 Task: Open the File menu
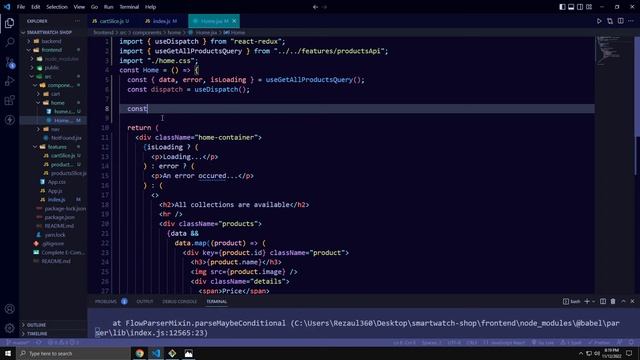click(x=21, y=7)
